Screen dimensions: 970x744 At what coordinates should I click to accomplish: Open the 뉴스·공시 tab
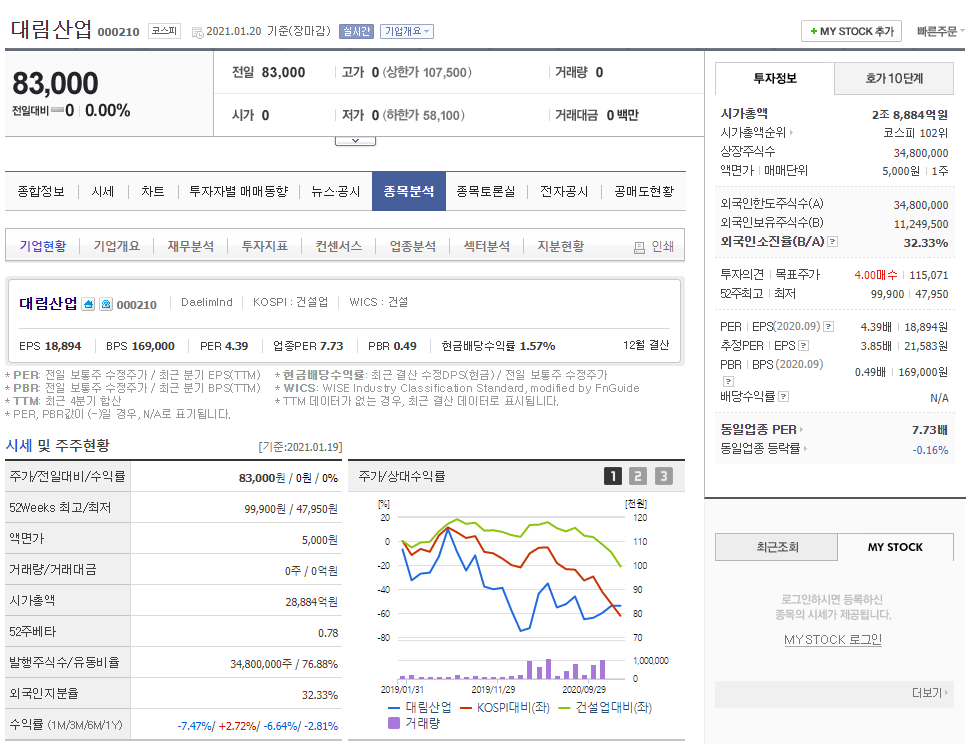(x=335, y=192)
